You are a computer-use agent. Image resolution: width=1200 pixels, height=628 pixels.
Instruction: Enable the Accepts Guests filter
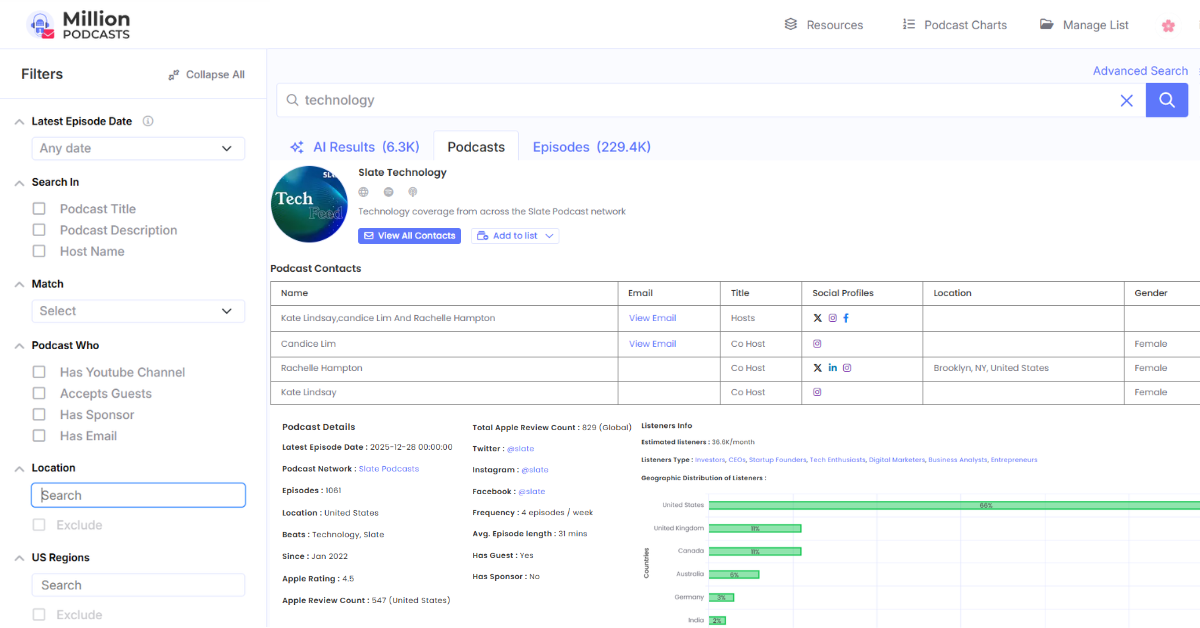39,393
